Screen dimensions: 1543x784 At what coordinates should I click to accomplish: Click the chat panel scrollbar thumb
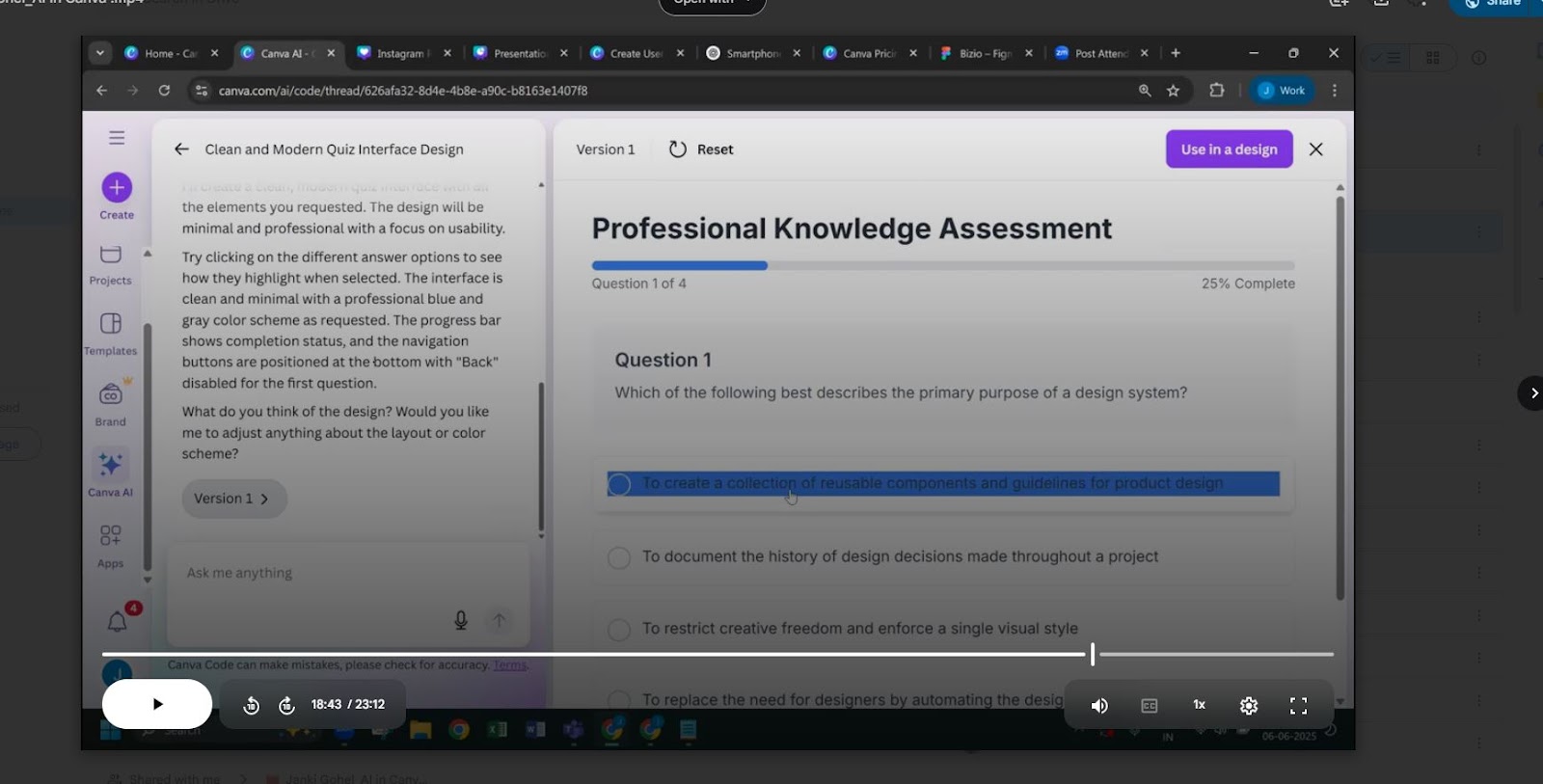(x=541, y=456)
